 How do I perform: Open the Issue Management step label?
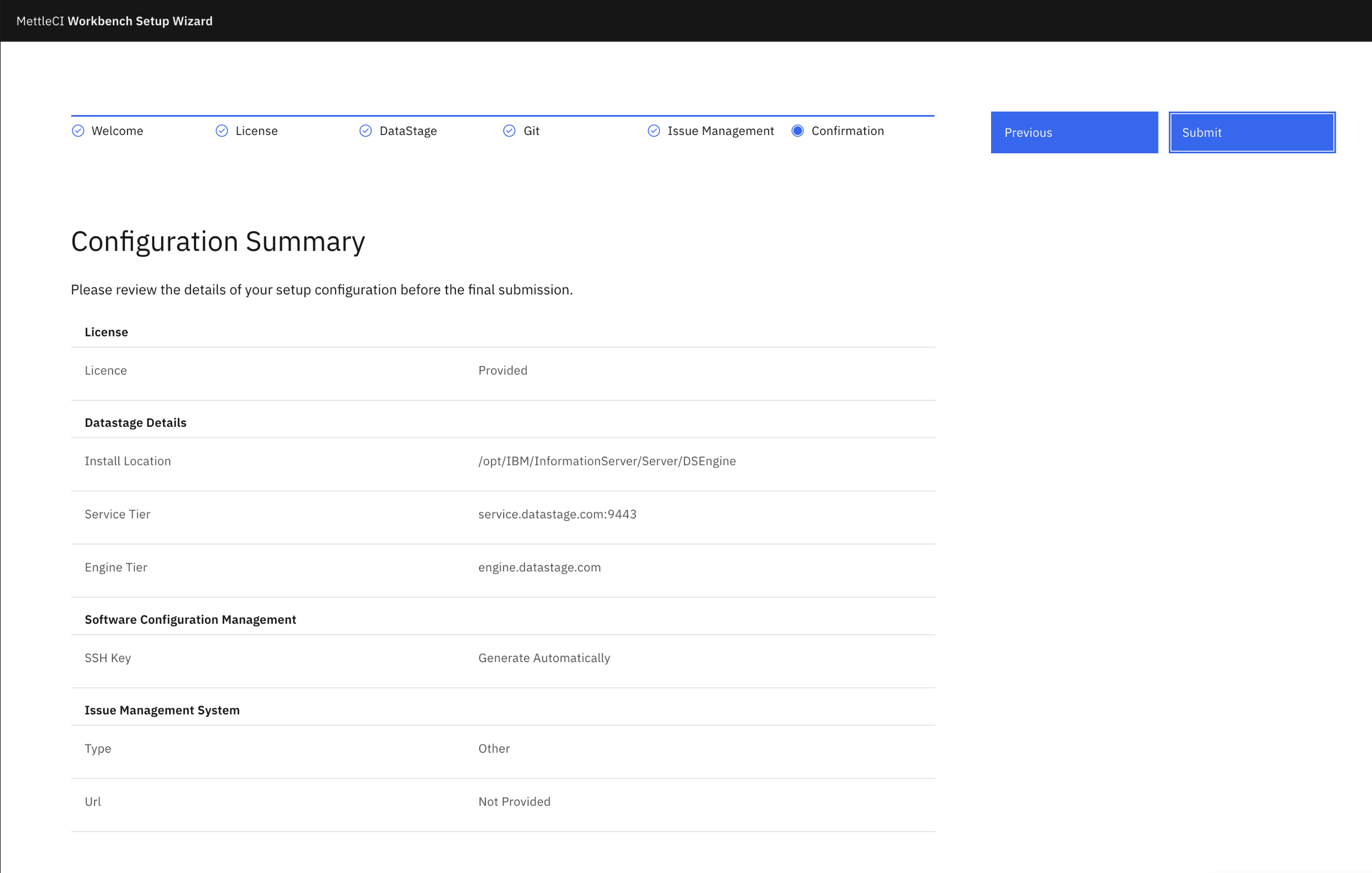(720, 131)
